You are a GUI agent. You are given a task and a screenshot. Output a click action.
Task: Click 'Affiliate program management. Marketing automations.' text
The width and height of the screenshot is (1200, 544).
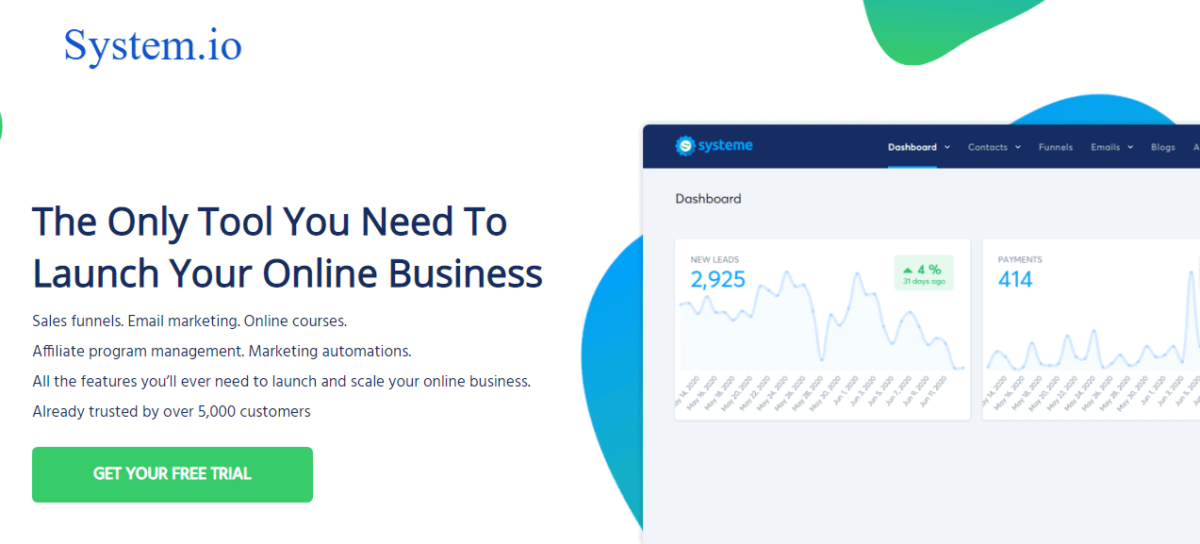[x=222, y=352]
